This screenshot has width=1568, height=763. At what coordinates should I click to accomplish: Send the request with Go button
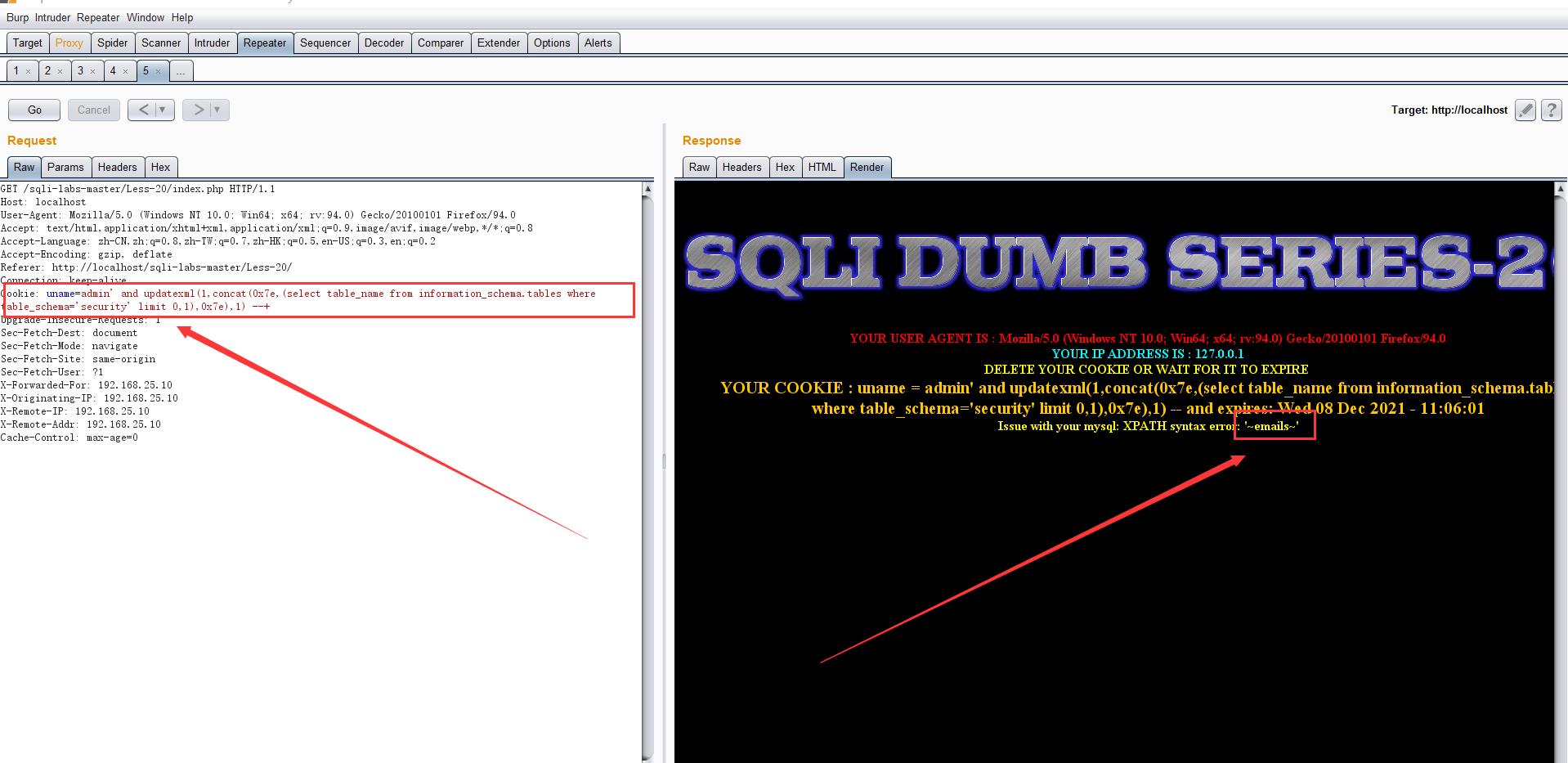click(34, 110)
